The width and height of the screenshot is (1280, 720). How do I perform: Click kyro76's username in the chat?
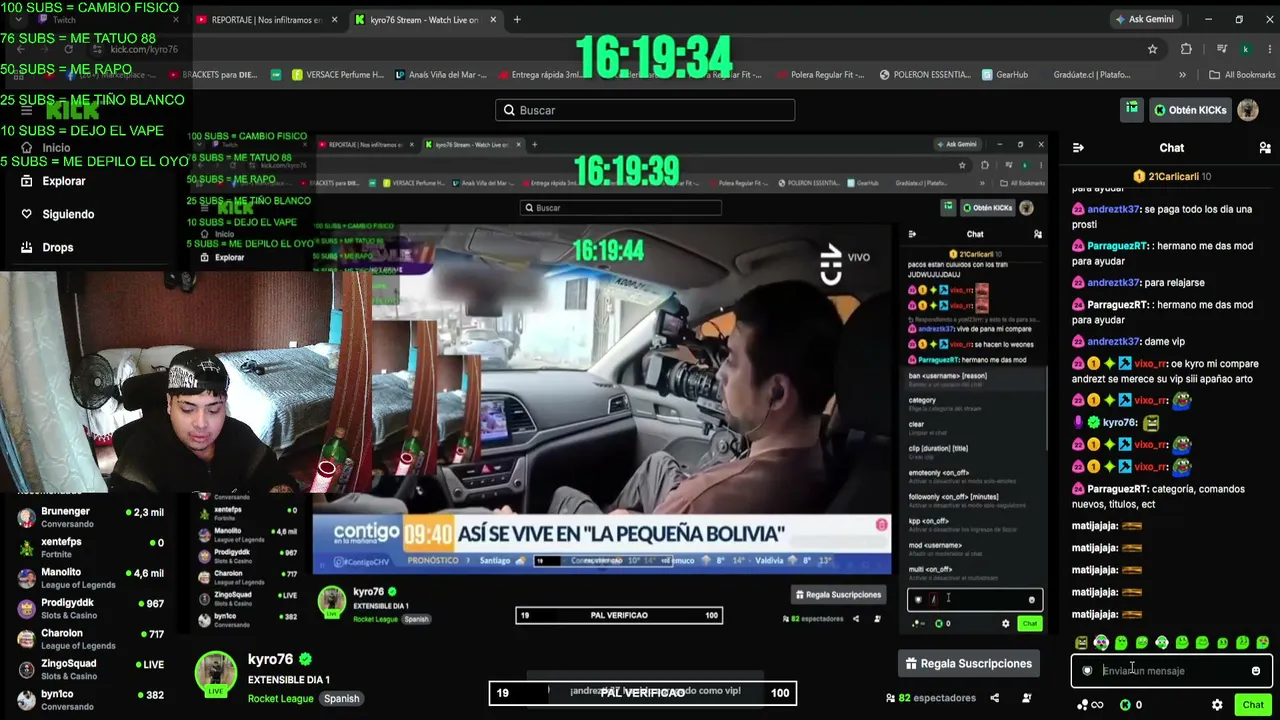1120,423
